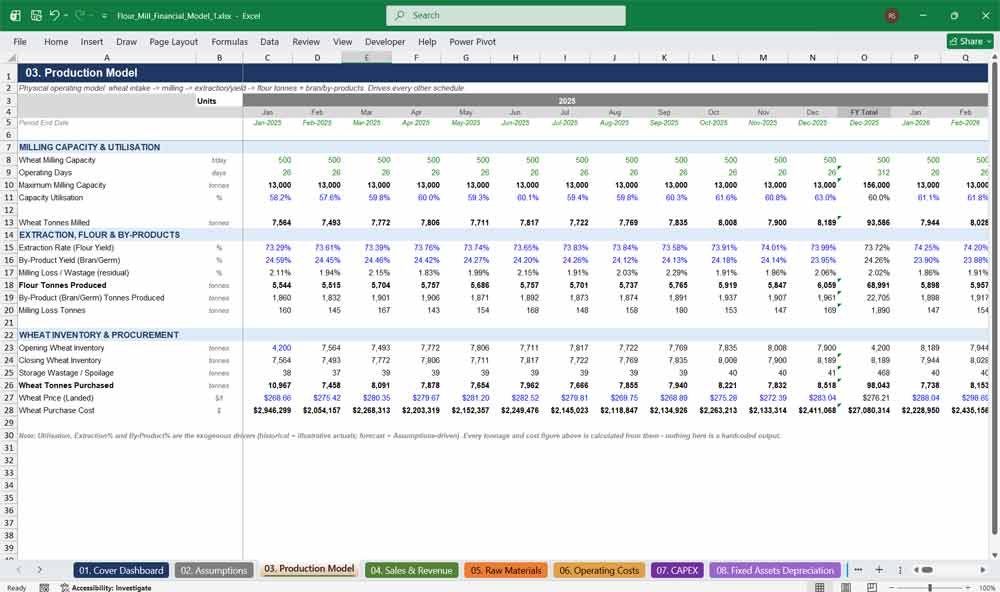1000x592 pixels.
Task: Open the Review ribbon tab
Action: 306,41
